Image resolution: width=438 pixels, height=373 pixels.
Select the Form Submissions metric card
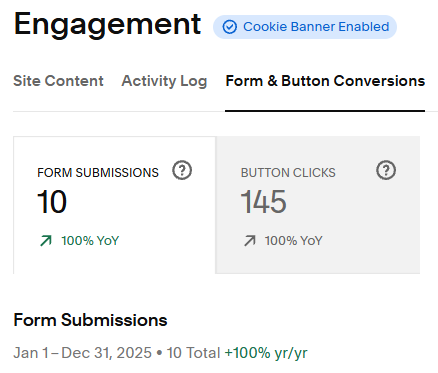click(114, 205)
